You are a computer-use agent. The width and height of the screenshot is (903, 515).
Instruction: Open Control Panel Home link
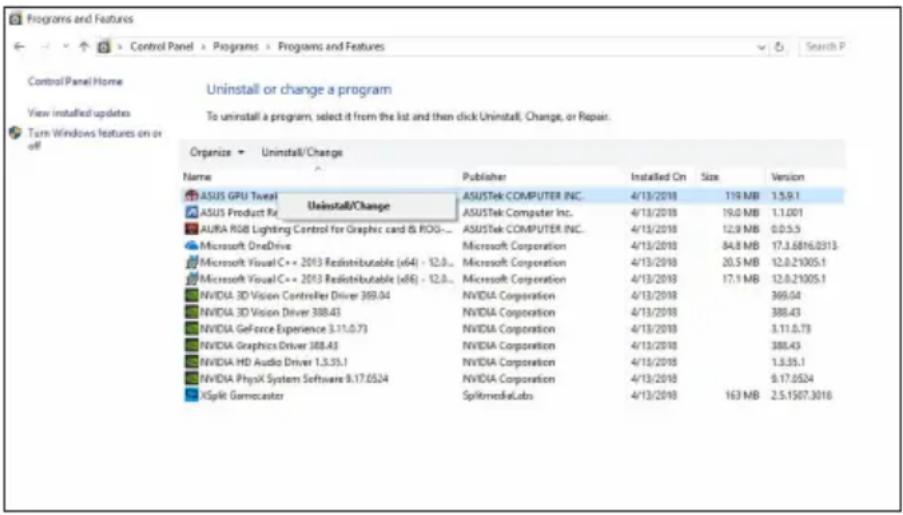click(75, 82)
